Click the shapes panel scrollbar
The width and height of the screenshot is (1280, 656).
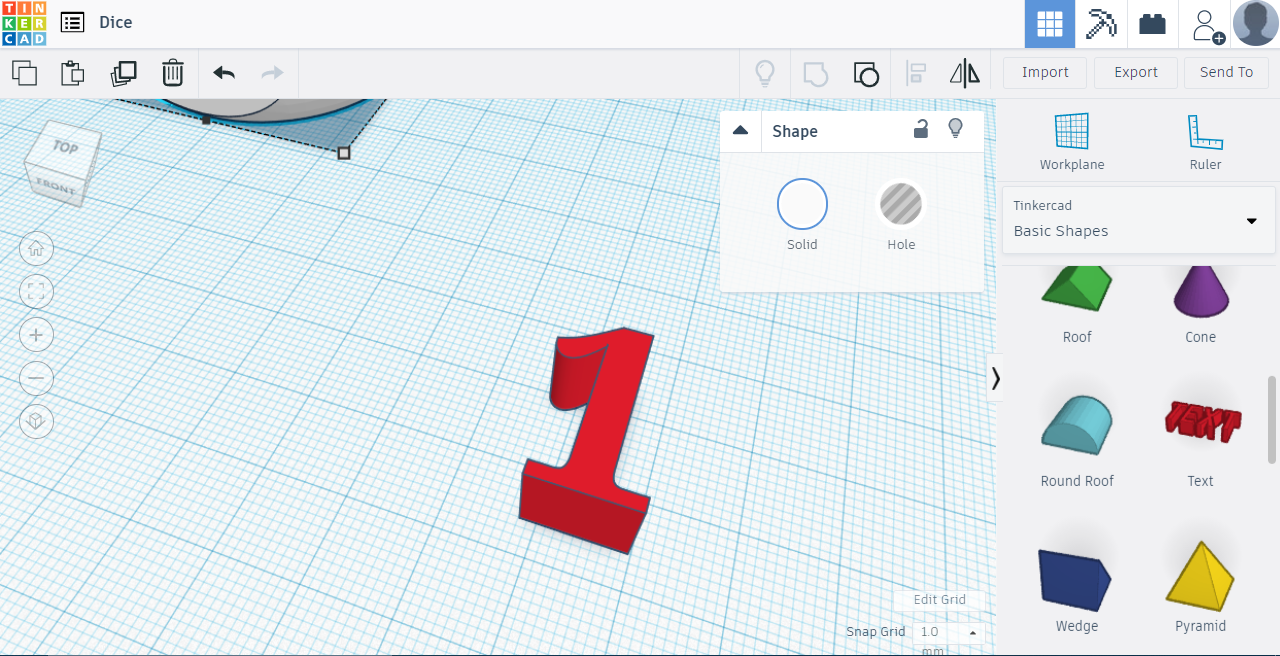click(x=1272, y=419)
